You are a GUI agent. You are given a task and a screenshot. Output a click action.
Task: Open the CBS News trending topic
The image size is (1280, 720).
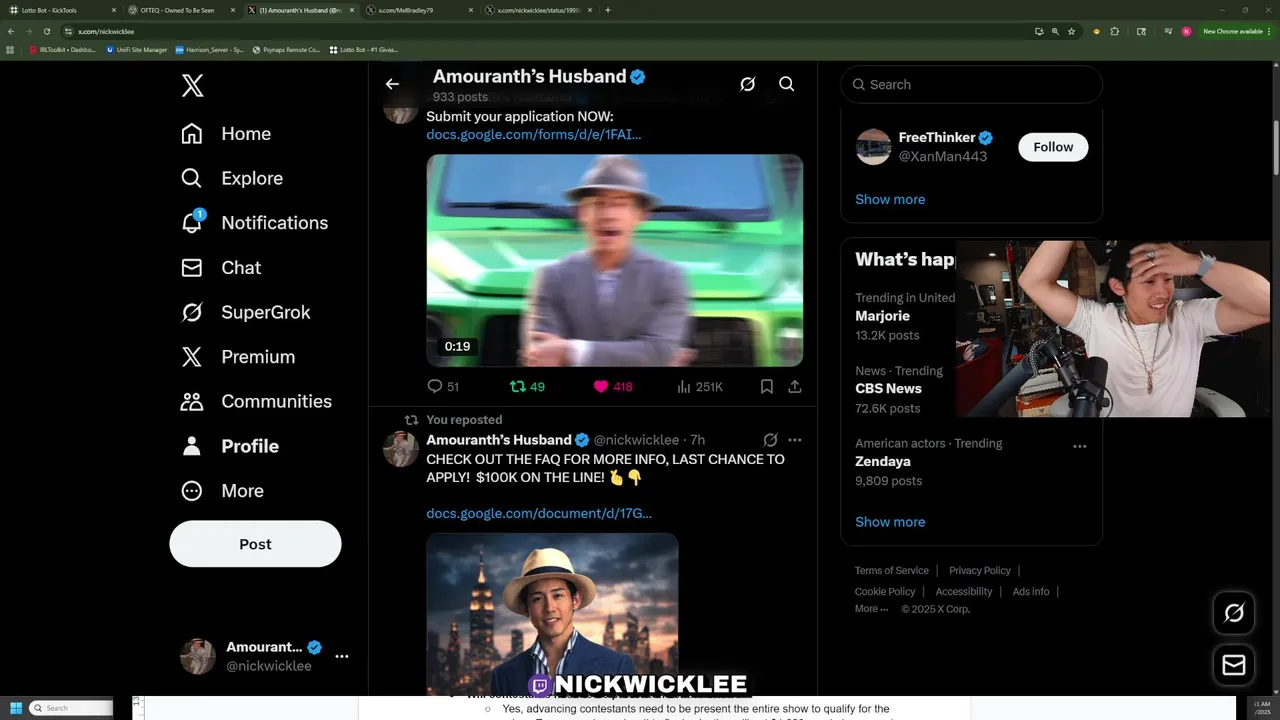[888, 388]
